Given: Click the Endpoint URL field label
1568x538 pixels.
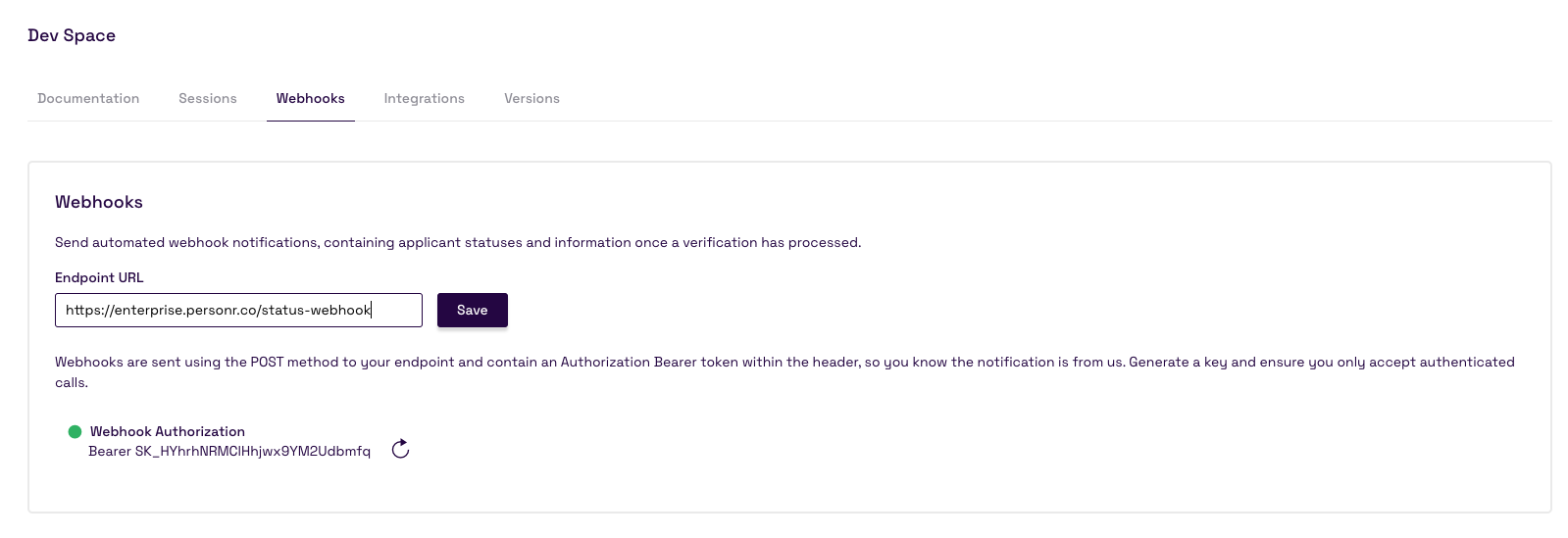Looking at the screenshot, I should click(99, 277).
